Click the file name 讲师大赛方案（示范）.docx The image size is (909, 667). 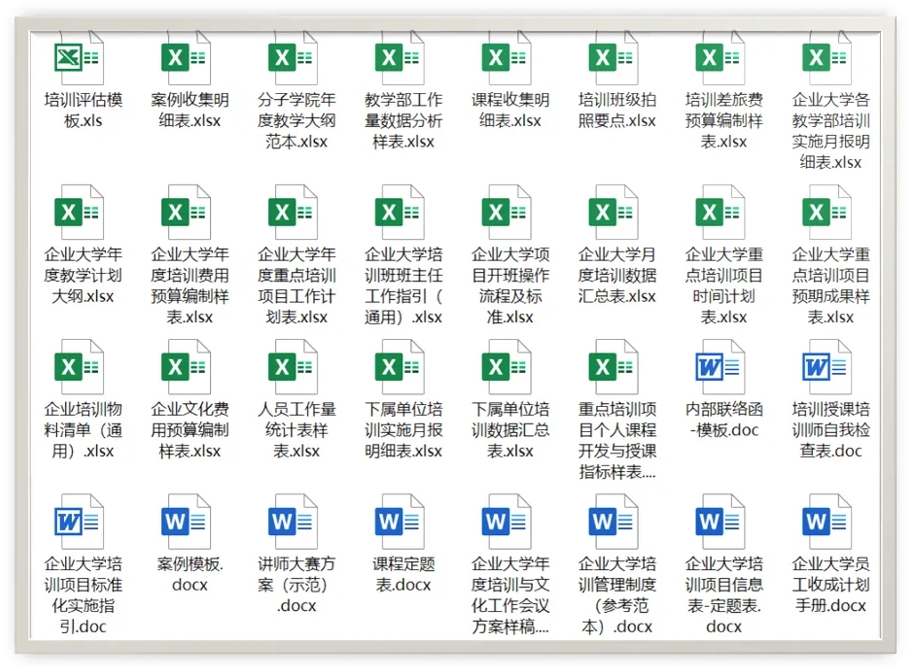(x=296, y=585)
